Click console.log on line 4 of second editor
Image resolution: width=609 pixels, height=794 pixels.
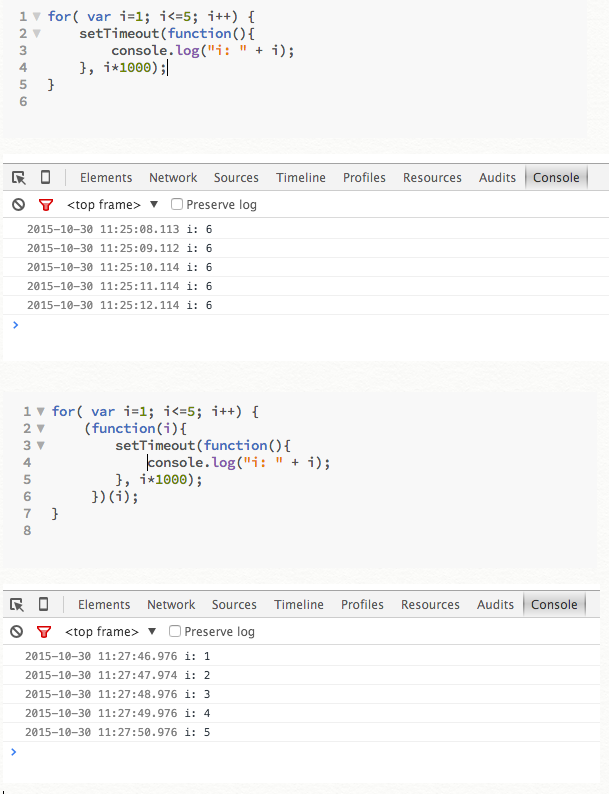pos(191,462)
